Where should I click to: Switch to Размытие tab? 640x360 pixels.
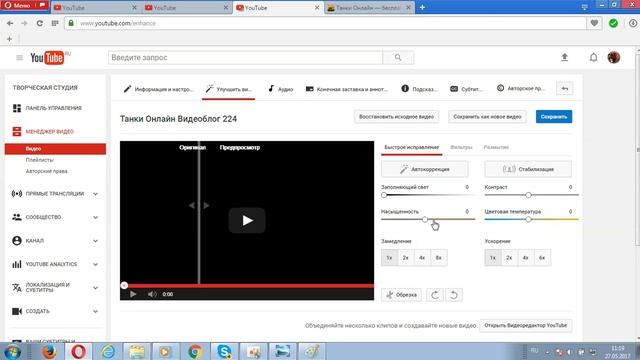[496, 147]
